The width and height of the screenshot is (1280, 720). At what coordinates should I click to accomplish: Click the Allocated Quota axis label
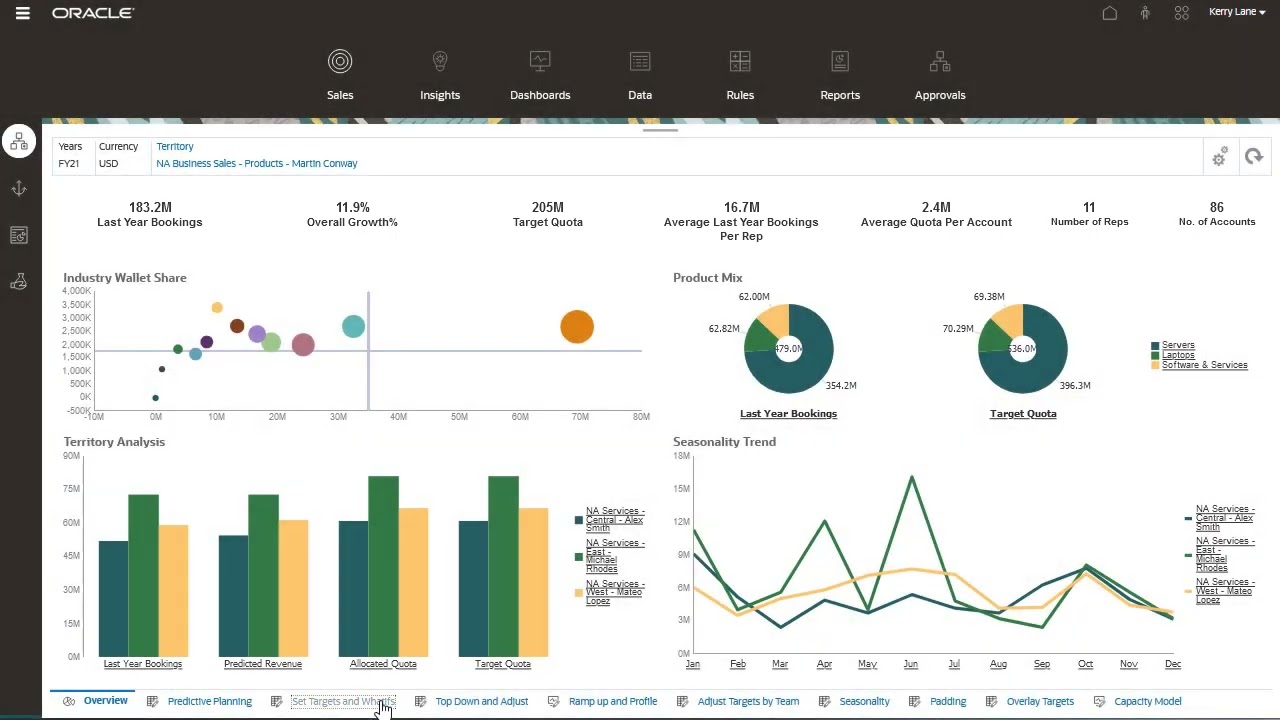click(383, 664)
